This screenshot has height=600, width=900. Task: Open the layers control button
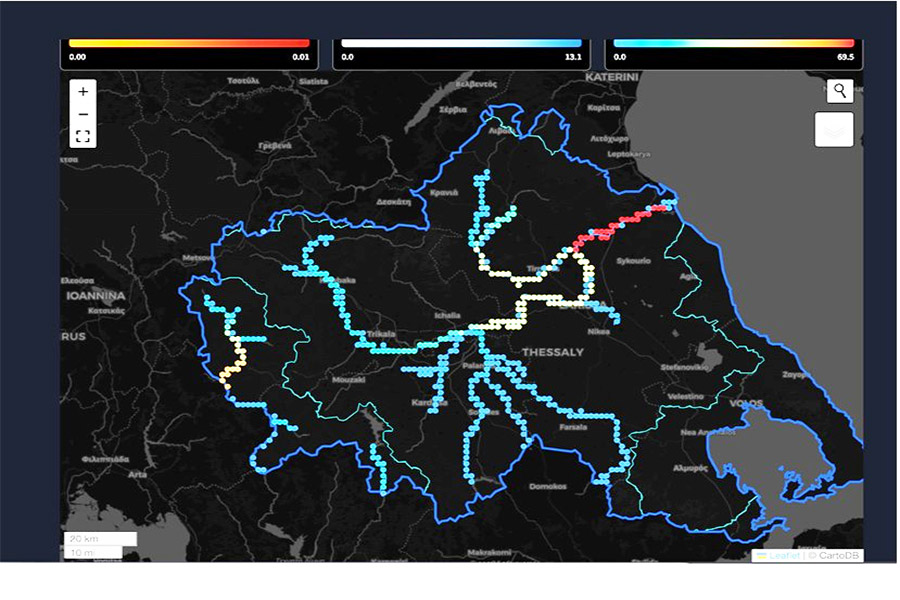835,129
